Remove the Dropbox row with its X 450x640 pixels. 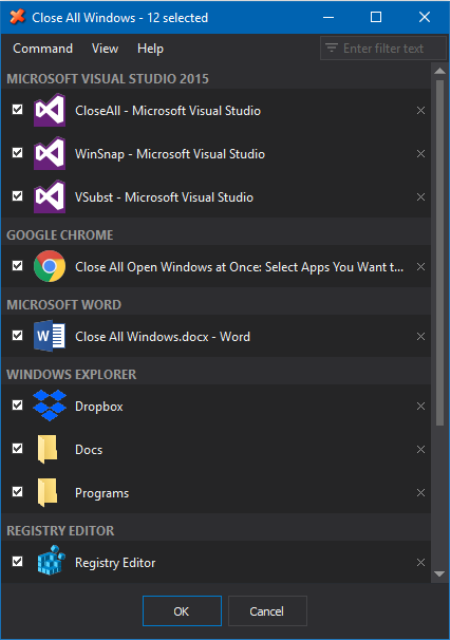tap(421, 406)
